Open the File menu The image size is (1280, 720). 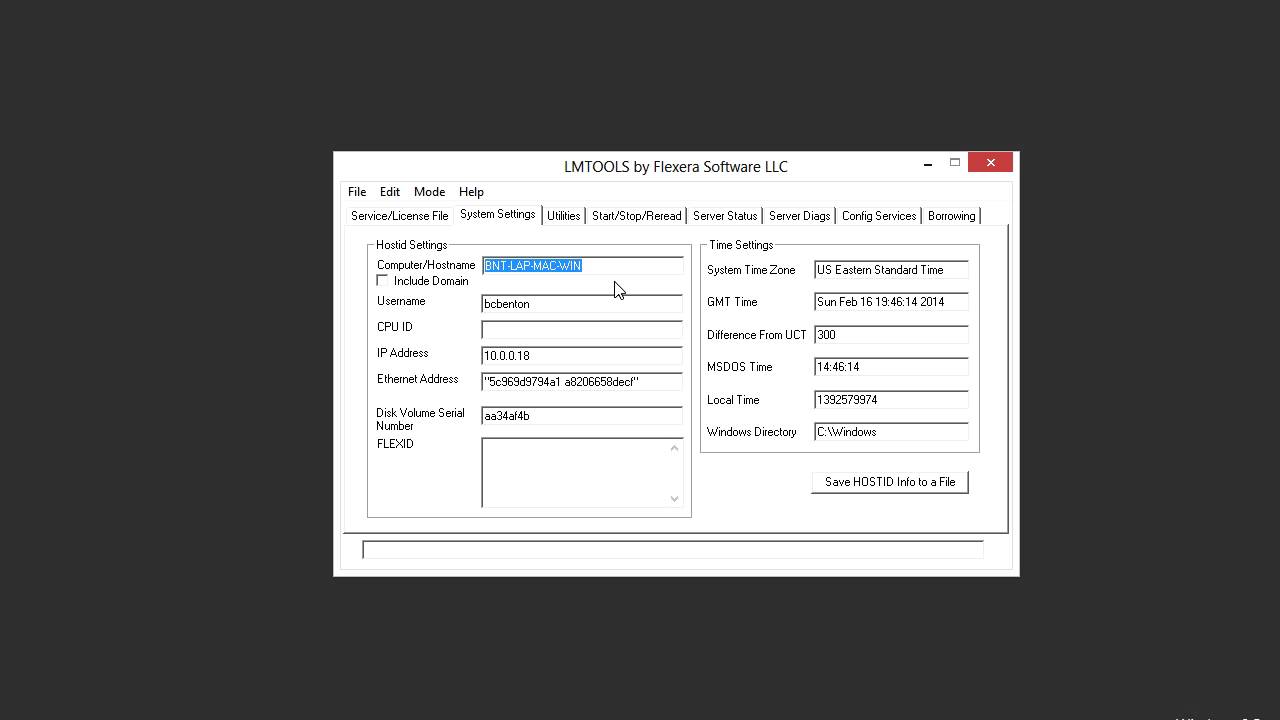click(357, 192)
